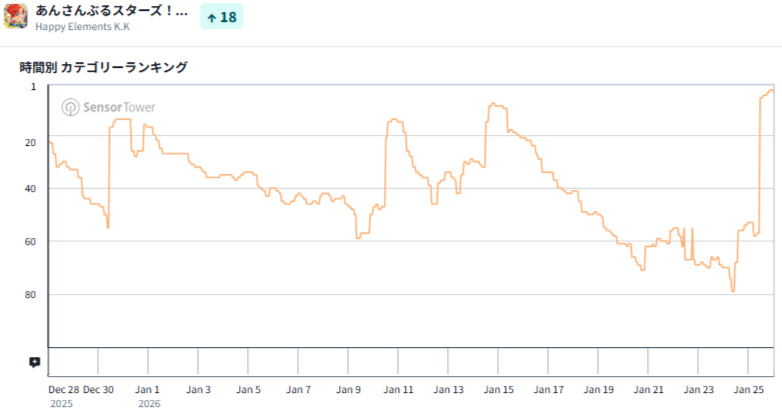Click the annotation strip below Jan 13
Screen dimensions: 782x414
point(450,362)
